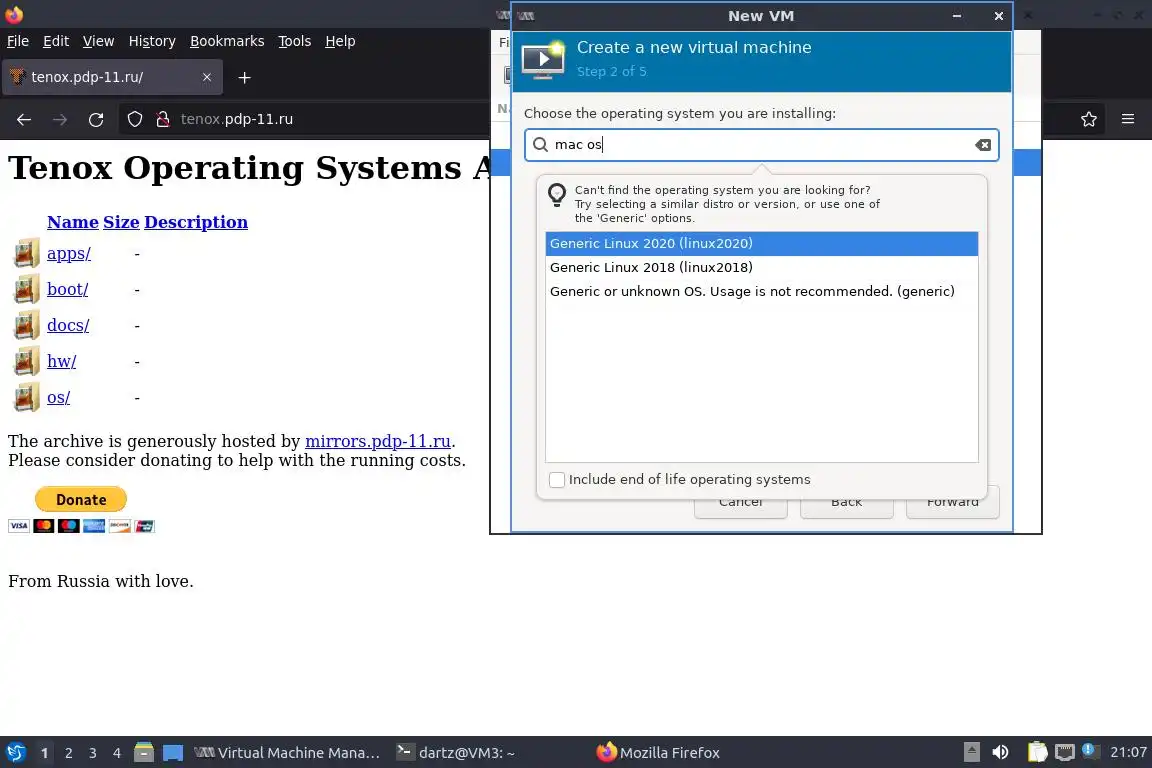This screenshot has width=1152, height=768.
Task: Open the apps/ directory link
Action: click(x=69, y=254)
